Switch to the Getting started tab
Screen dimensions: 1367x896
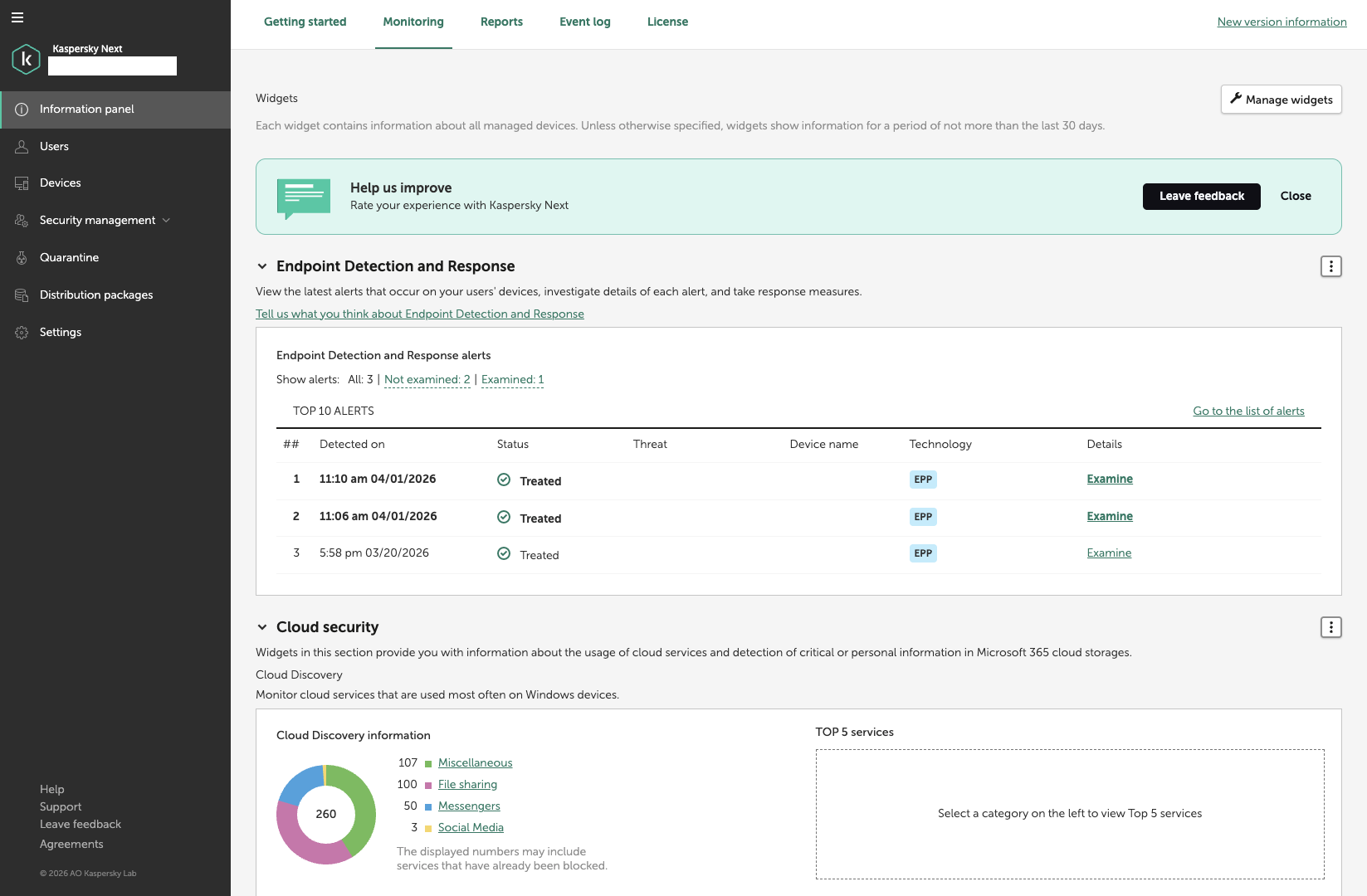point(305,22)
